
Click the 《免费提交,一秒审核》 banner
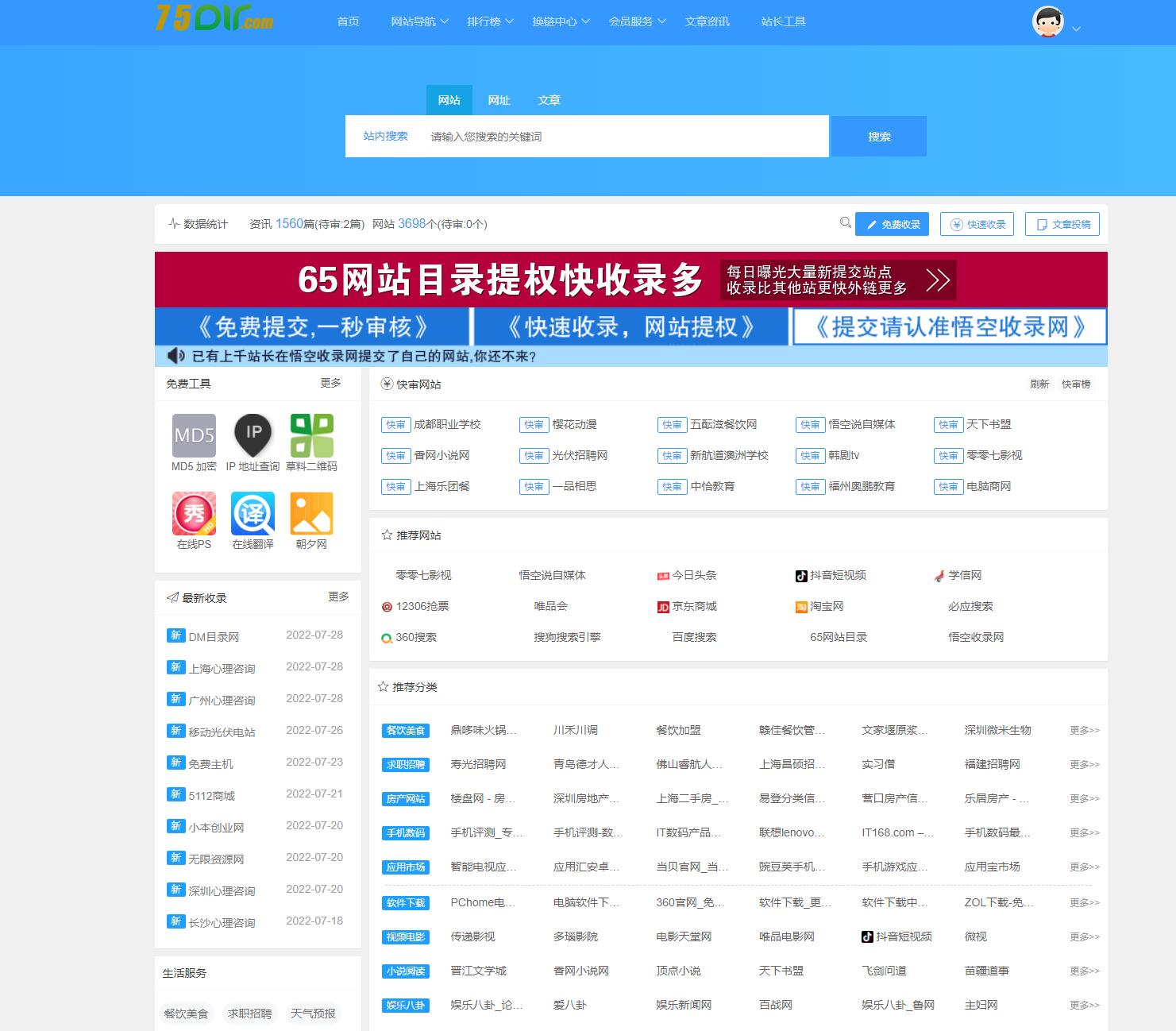(x=312, y=326)
